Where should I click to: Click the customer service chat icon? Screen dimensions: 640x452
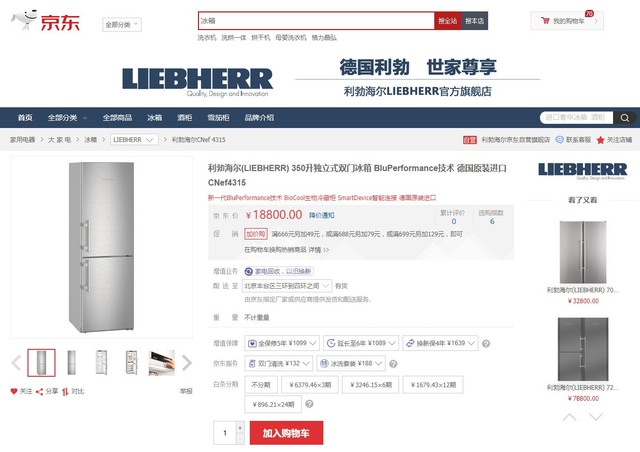tap(560, 140)
